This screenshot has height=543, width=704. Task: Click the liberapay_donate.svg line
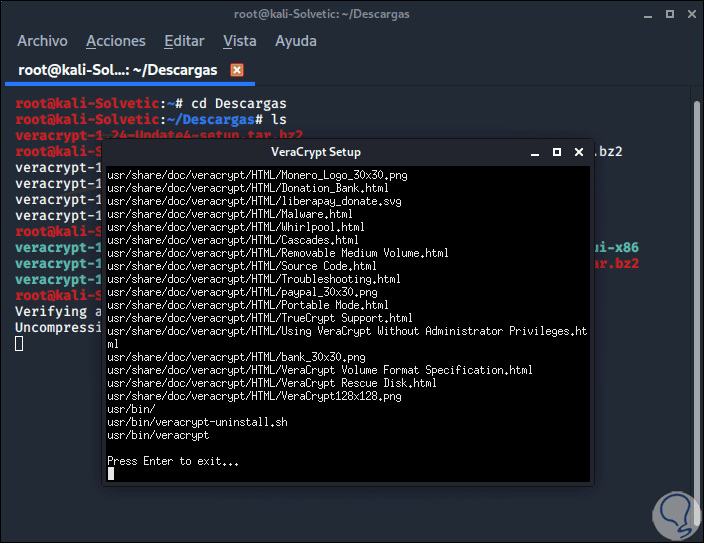pyautogui.click(x=254, y=201)
